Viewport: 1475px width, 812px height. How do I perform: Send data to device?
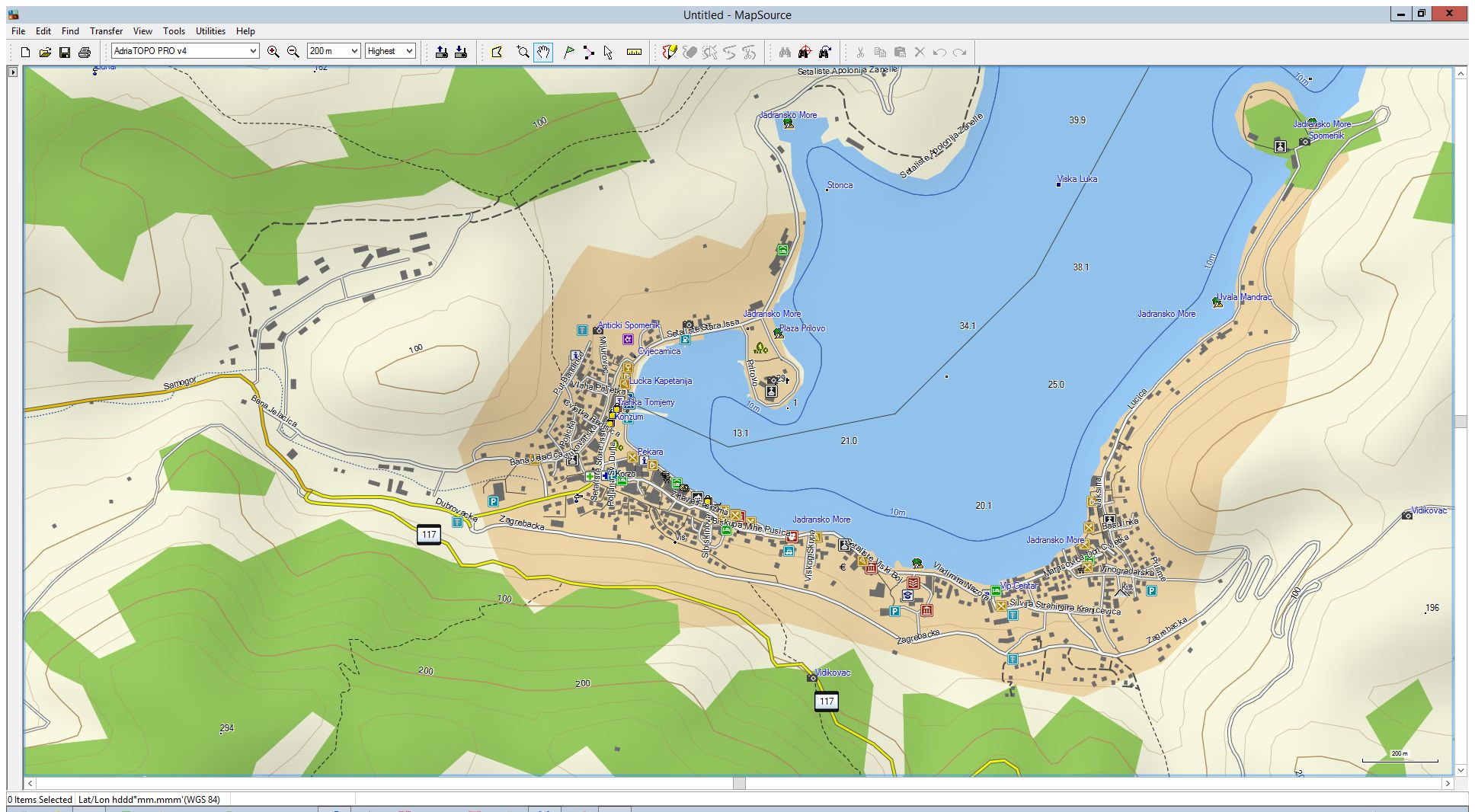click(x=441, y=52)
